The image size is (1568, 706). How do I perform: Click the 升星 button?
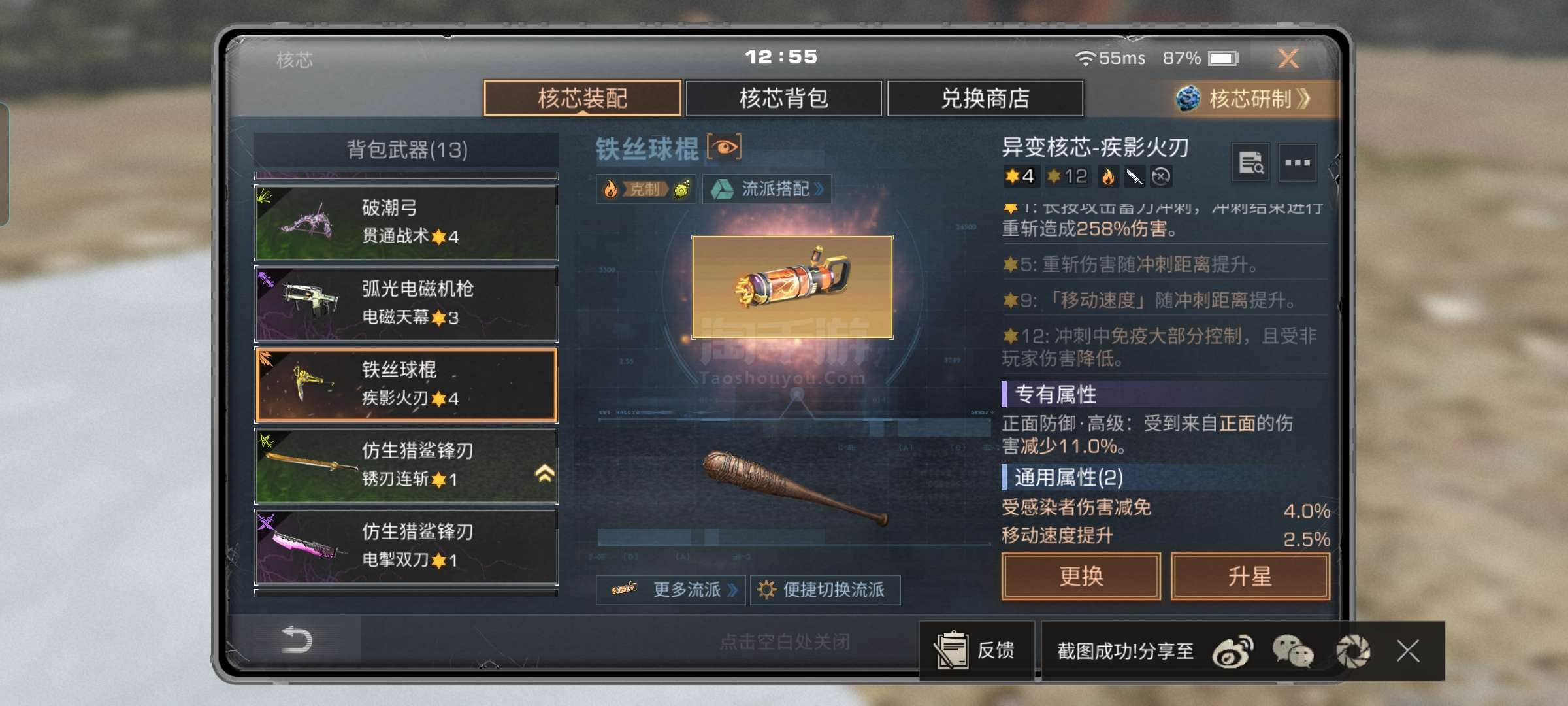(x=1250, y=576)
